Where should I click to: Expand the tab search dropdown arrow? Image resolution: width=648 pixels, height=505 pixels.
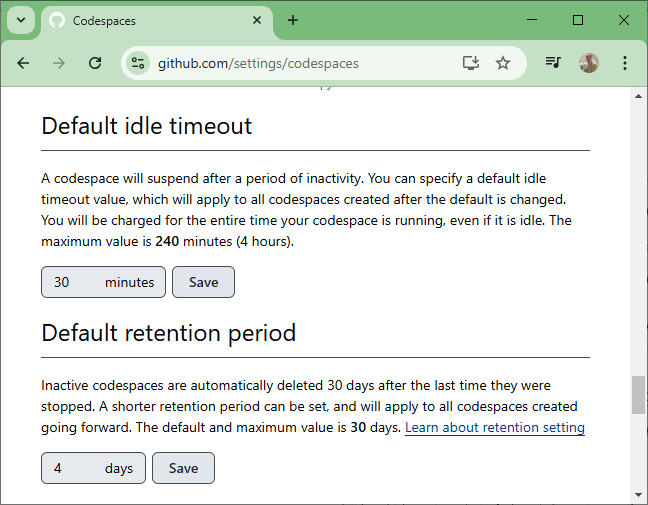click(x=21, y=20)
